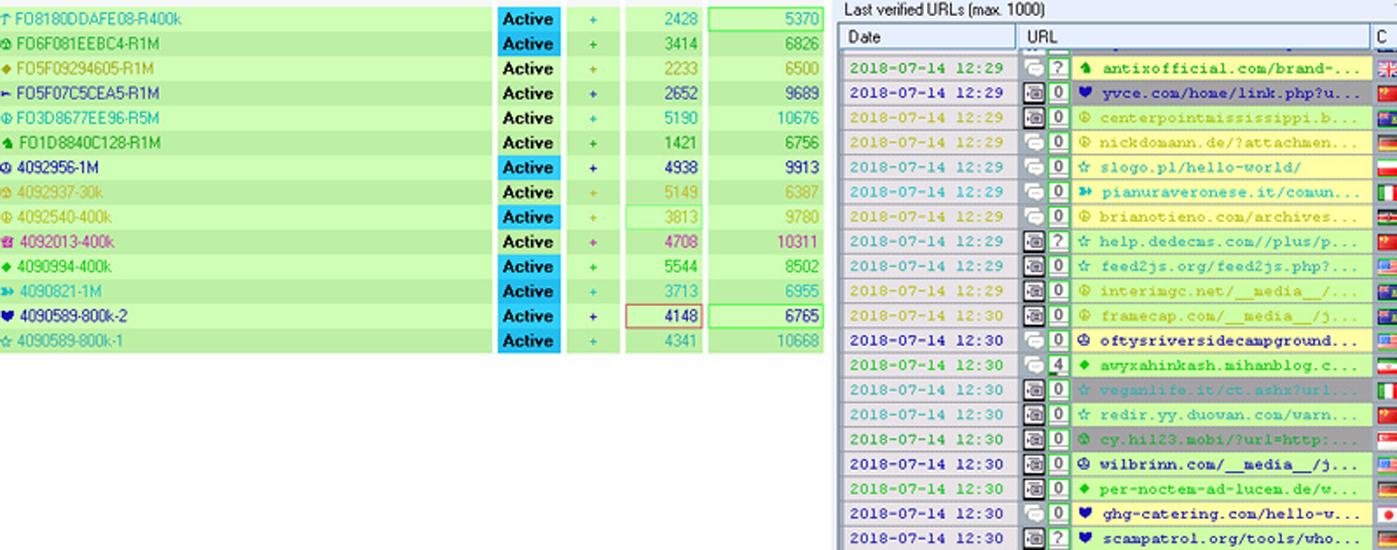
Task: Click the screenshot icon on yvce.com row
Action: [1033, 93]
